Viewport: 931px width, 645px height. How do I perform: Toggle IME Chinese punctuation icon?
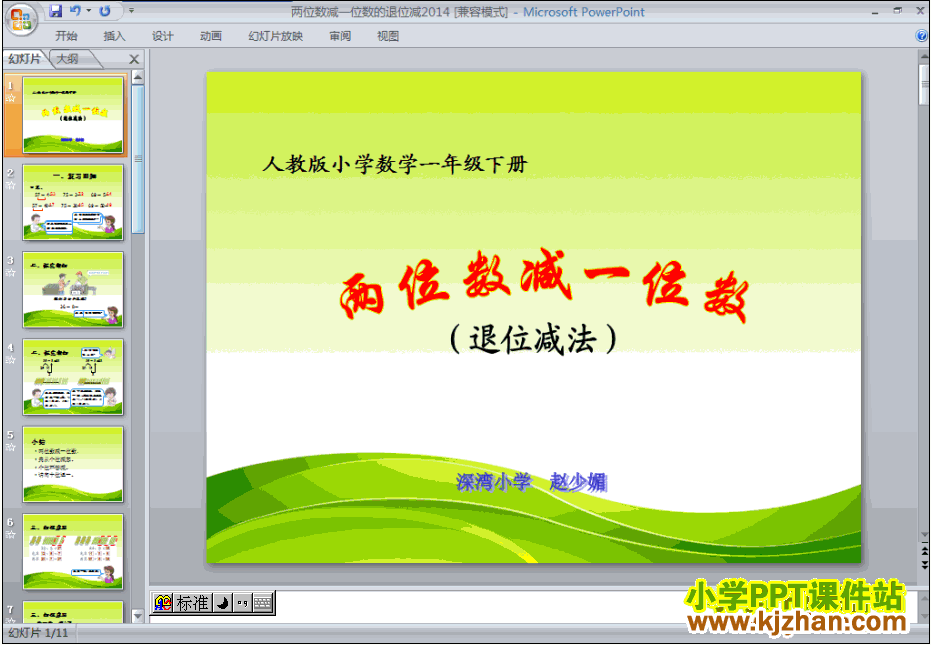[x=242, y=603]
